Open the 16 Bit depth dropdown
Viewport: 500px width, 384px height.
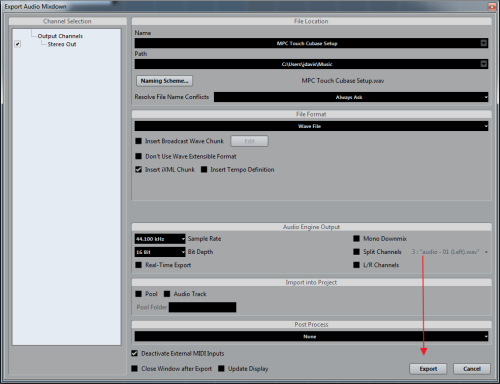[x=160, y=252]
